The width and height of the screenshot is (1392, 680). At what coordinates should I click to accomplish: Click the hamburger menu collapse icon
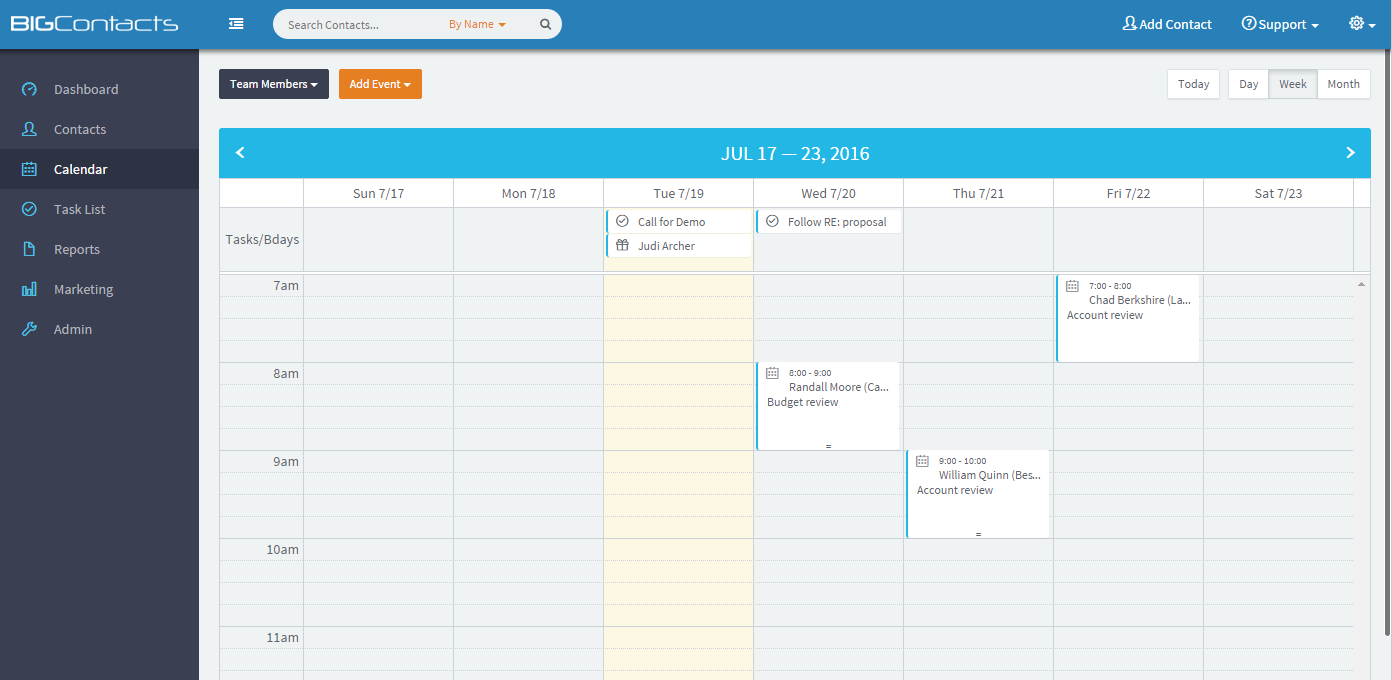tap(236, 24)
